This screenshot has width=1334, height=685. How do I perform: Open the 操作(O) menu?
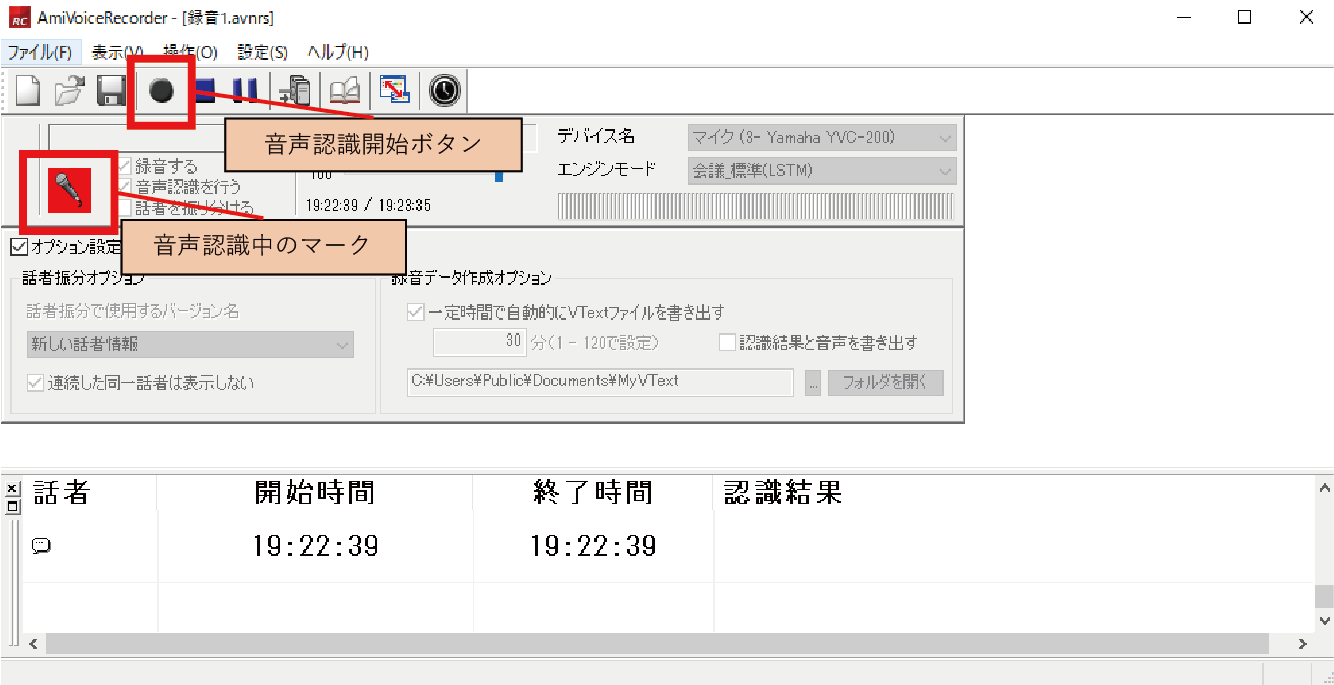click(x=190, y=52)
